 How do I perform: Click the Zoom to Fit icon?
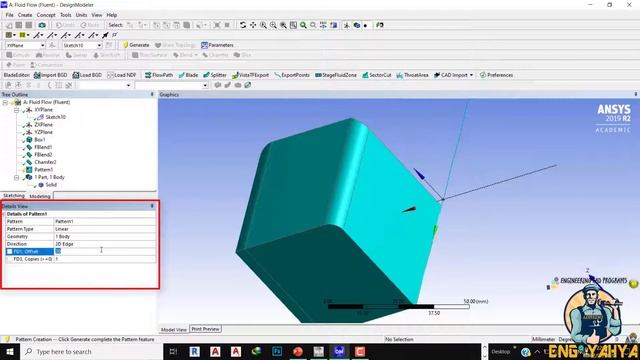click(x=283, y=25)
